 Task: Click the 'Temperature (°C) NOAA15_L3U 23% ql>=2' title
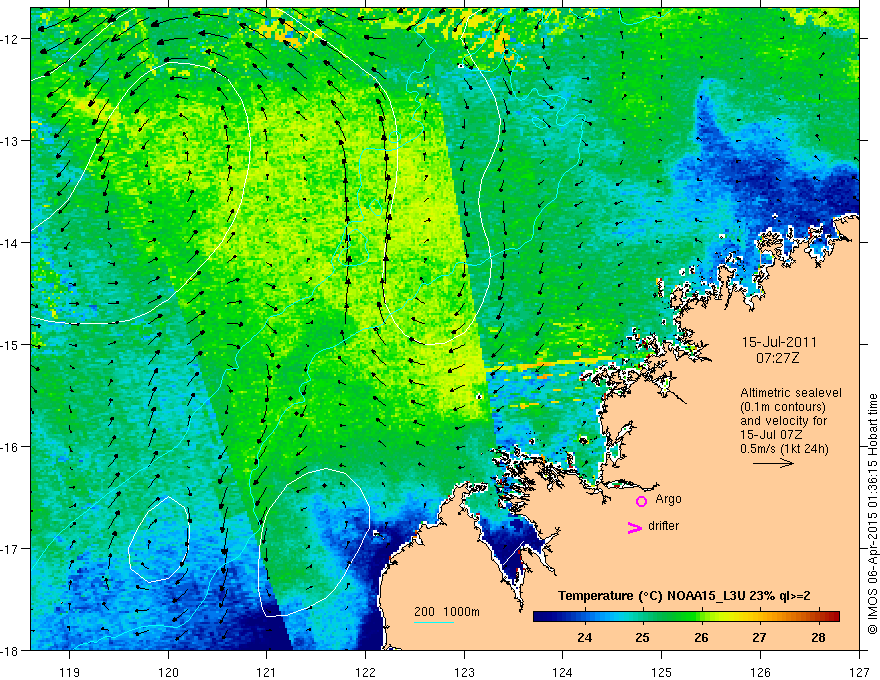[684, 596]
